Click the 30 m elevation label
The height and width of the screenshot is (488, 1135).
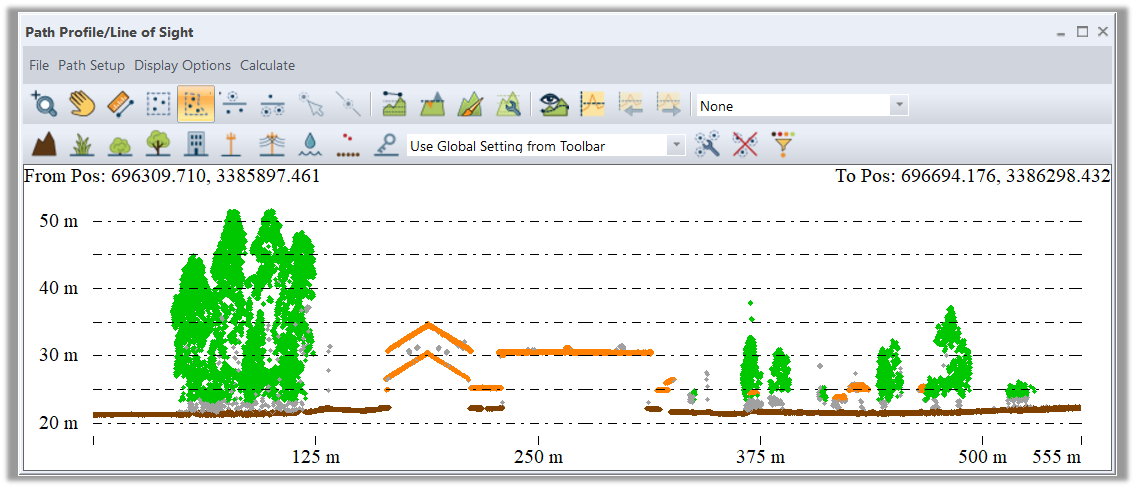(x=58, y=356)
